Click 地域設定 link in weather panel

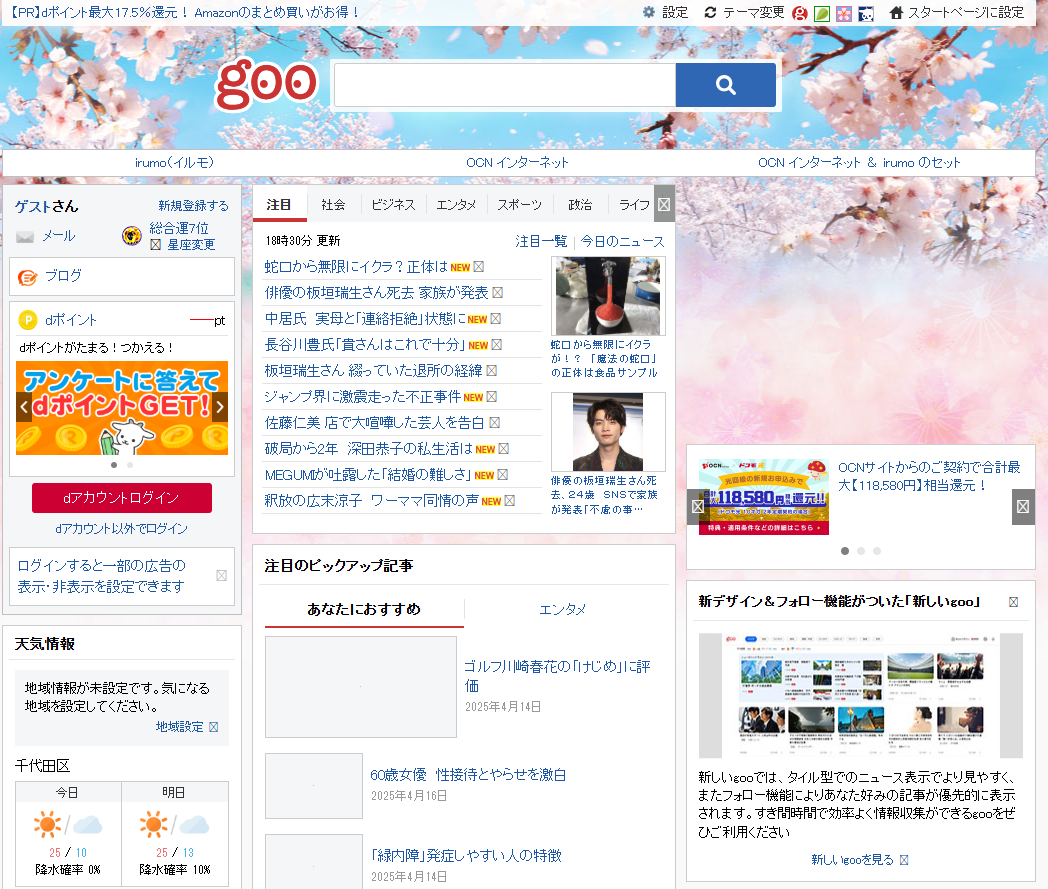pyautogui.click(x=180, y=727)
